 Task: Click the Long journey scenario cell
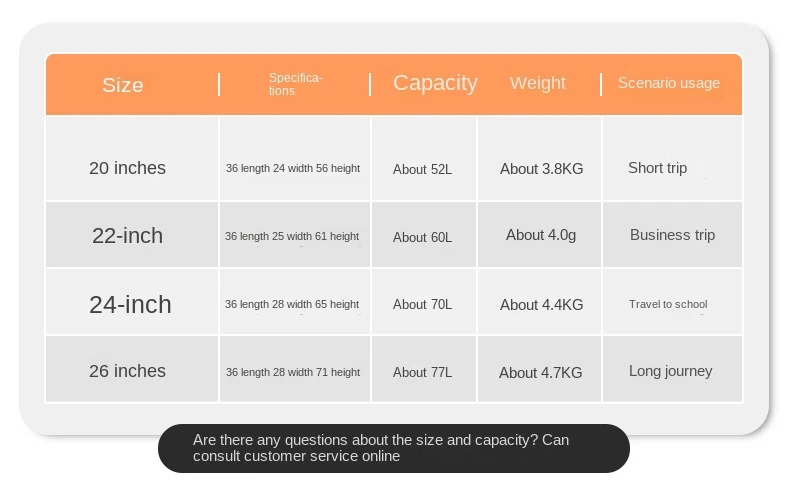pyautogui.click(x=671, y=371)
